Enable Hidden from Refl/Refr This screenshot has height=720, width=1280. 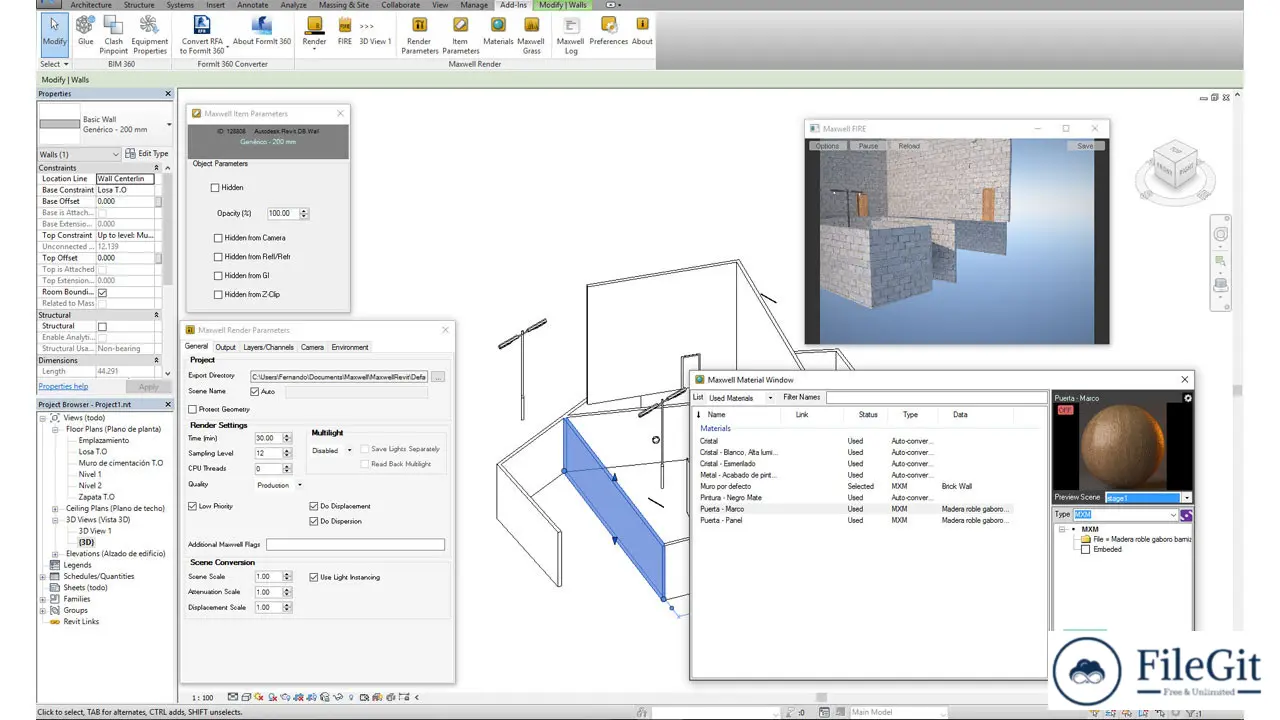(x=218, y=257)
